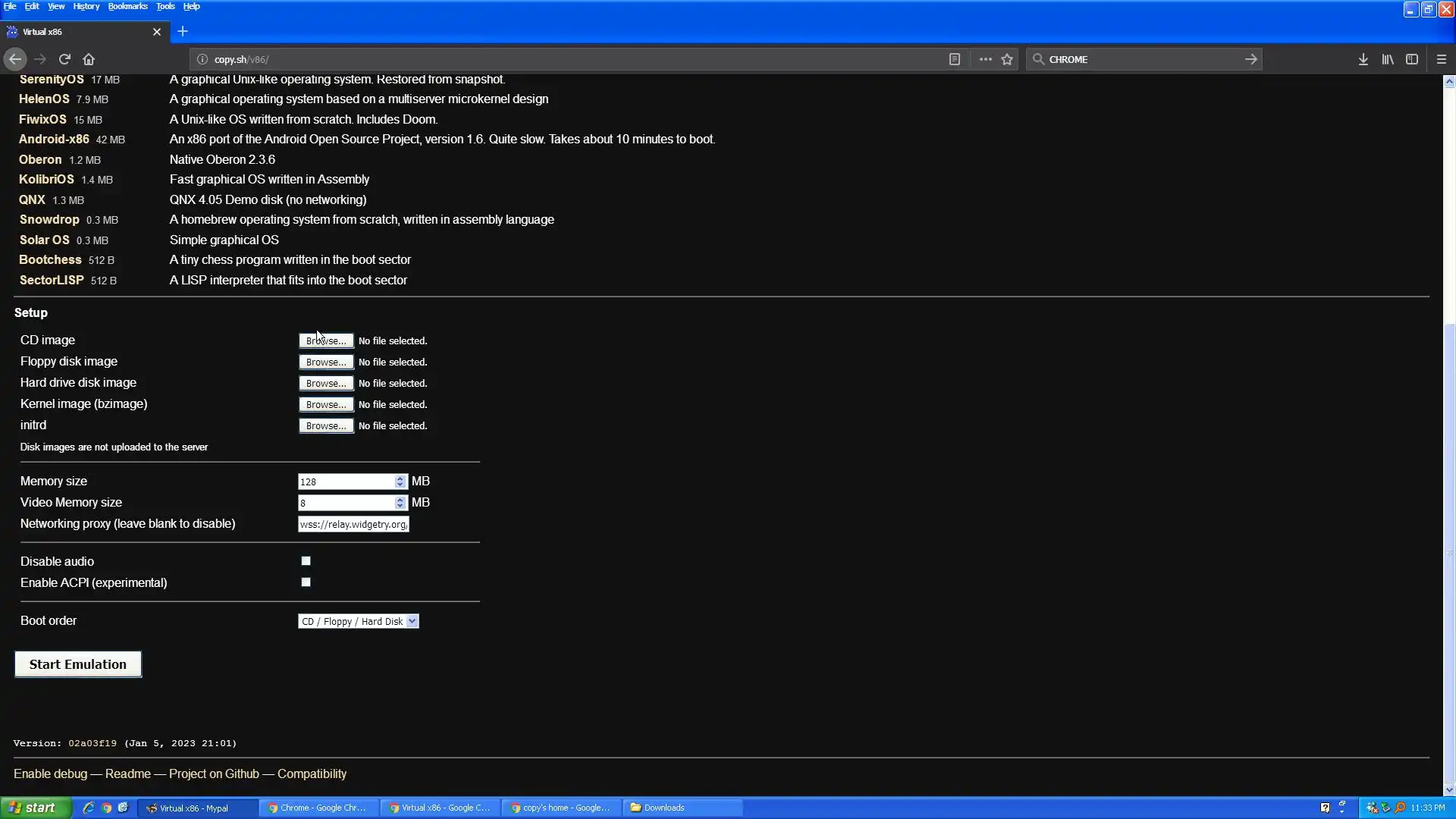Click the Networking proxy input field
This screenshot has width=1456, height=819.
[353, 524]
